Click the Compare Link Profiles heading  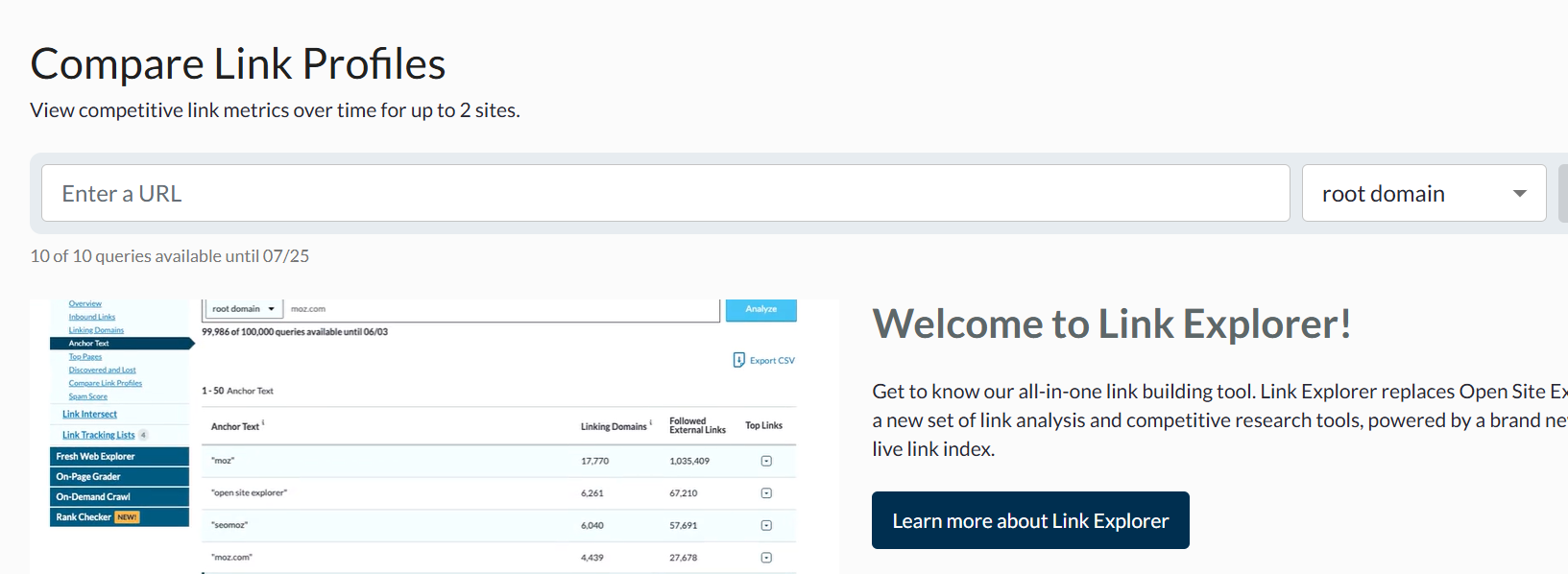point(238,64)
